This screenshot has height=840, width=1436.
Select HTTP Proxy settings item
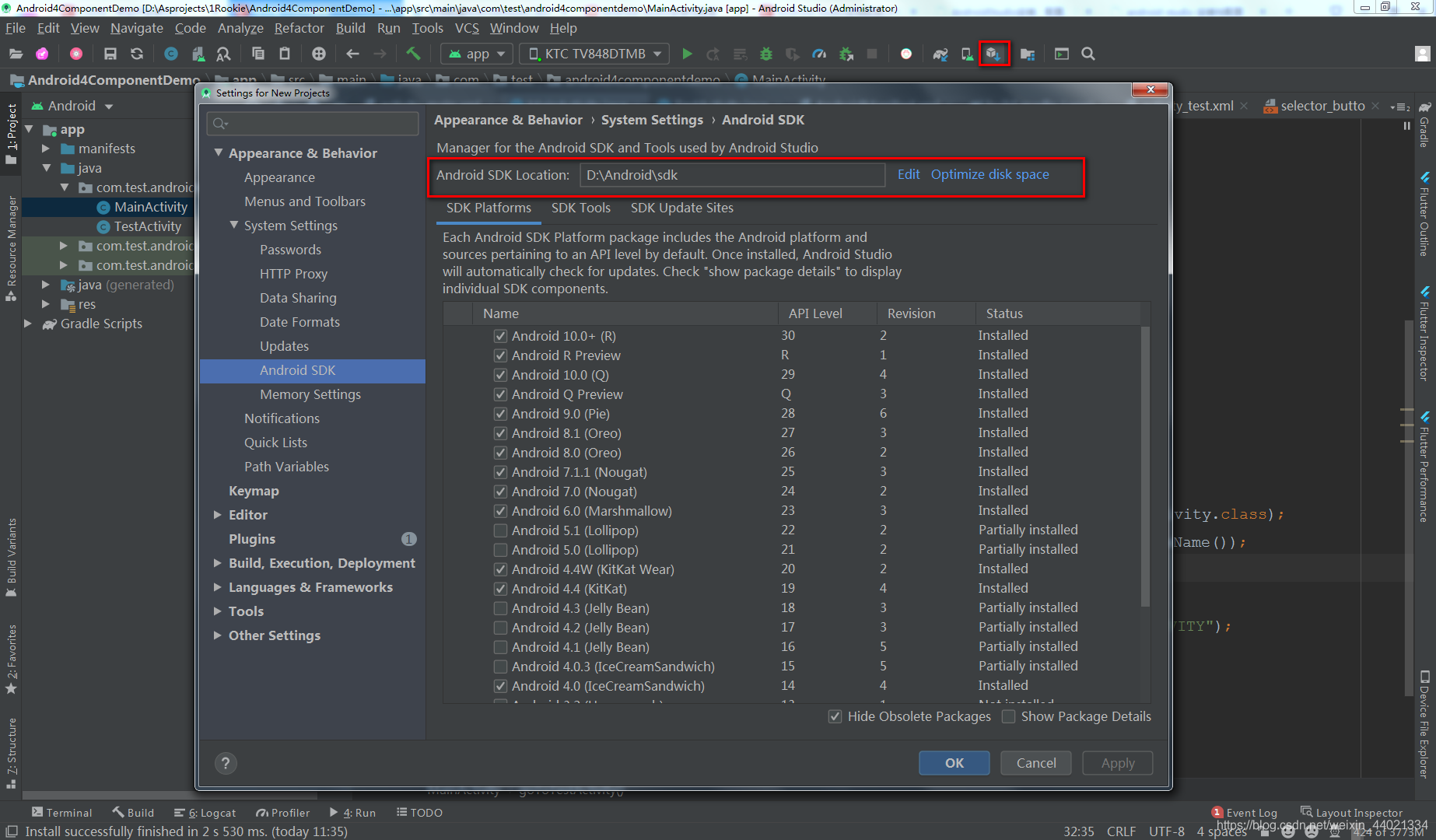coord(293,274)
